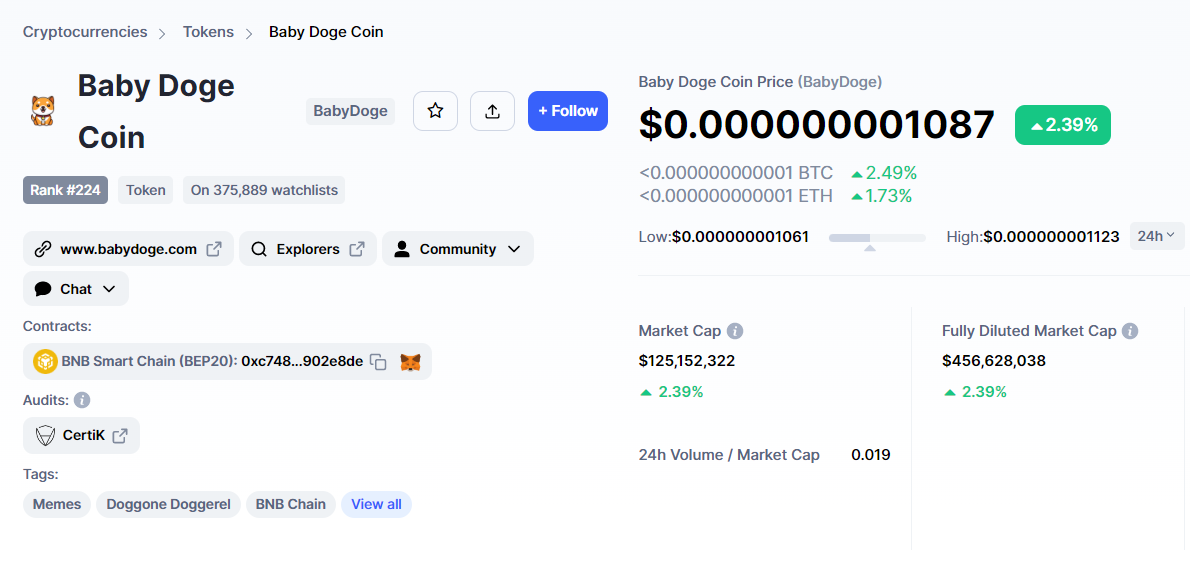Screen dimensions: 1190x567
Task: Click the Baby Doge Coin logo icon
Action: [42, 111]
